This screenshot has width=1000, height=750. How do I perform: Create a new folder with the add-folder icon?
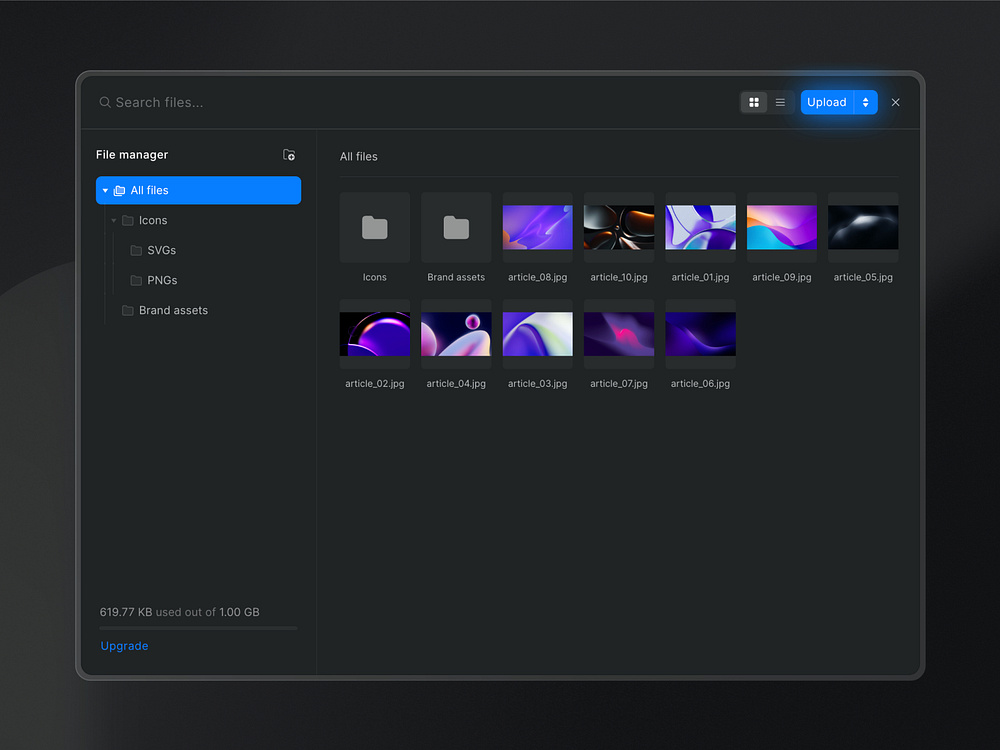[x=289, y=155]
